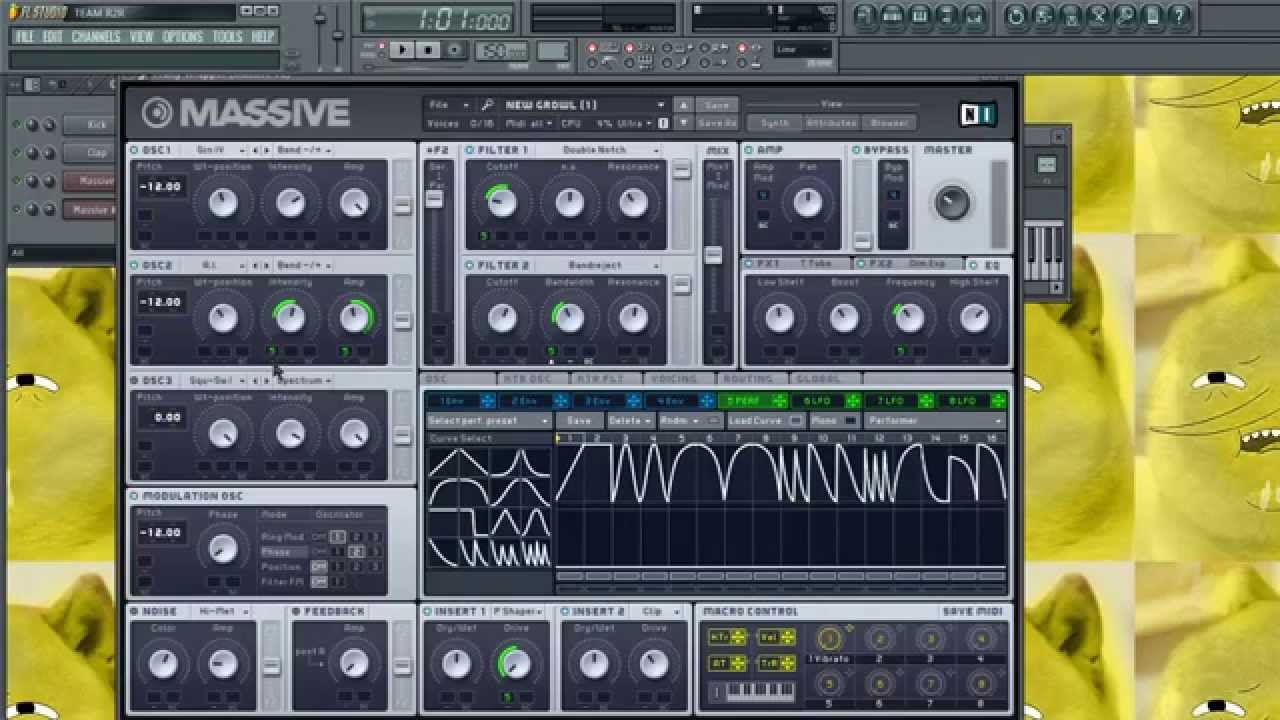Click the 7 LFO green crosshair handle
Image resolution: width=1280 pixels, height=720 pixels.
(x=926, y=401)
